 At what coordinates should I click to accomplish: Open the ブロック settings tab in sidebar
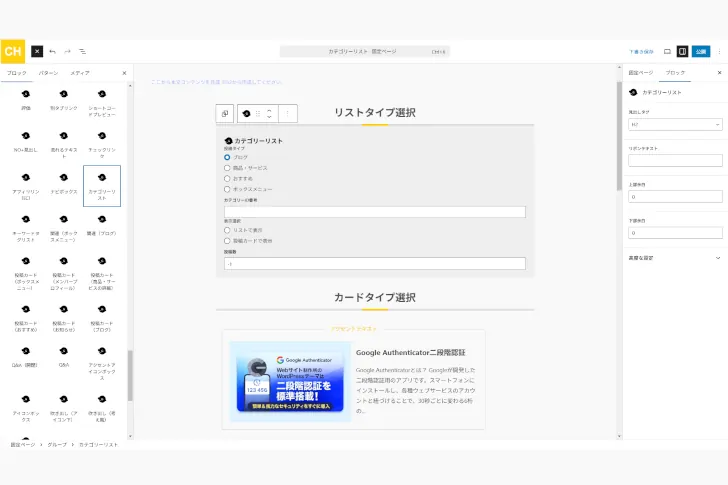click(675, 73)
